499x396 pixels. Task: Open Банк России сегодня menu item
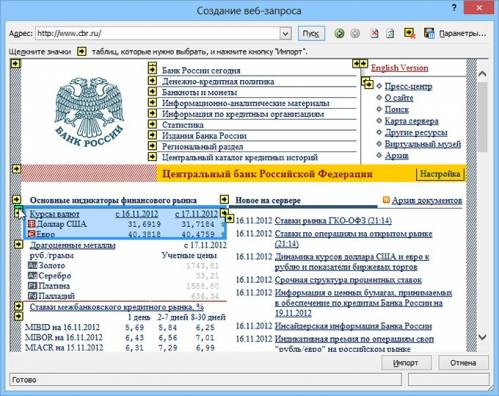click(201, 70)
